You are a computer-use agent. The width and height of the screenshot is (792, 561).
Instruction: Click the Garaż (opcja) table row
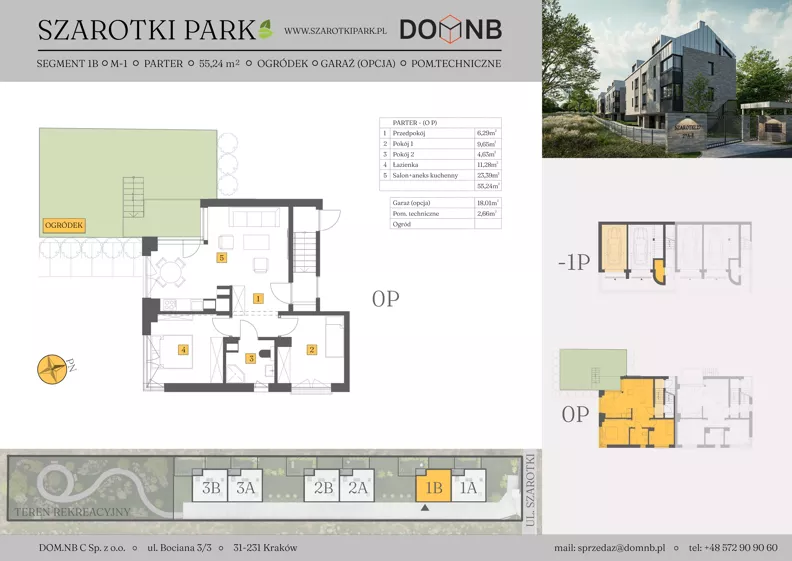pyautogui.click(x=446, y=203)
